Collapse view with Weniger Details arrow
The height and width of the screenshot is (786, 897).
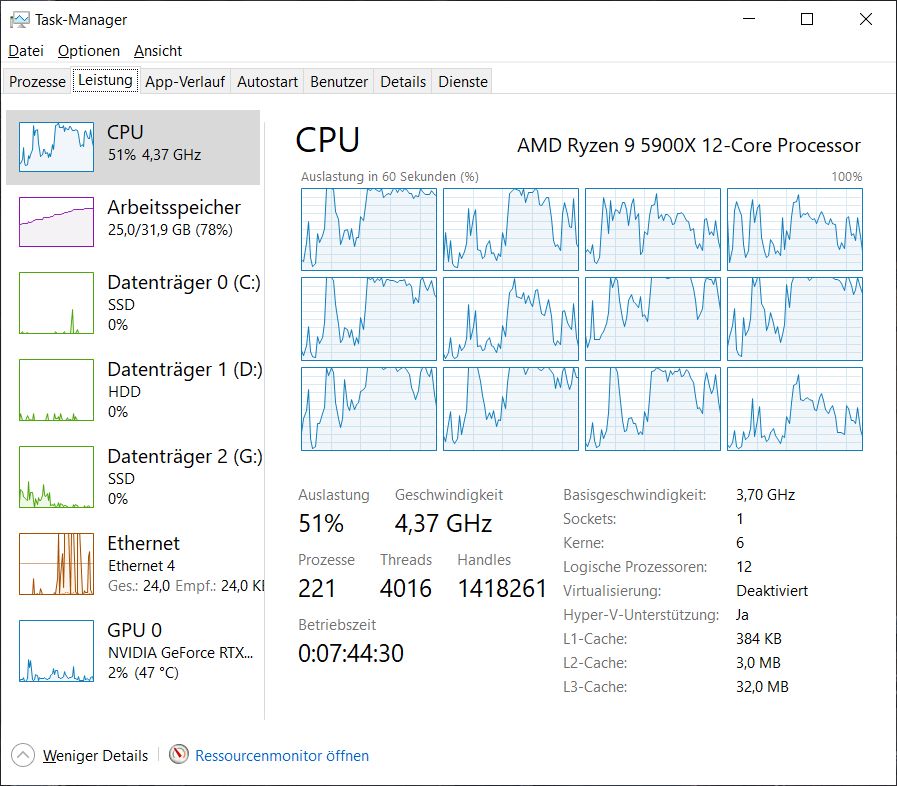point(24,755)
